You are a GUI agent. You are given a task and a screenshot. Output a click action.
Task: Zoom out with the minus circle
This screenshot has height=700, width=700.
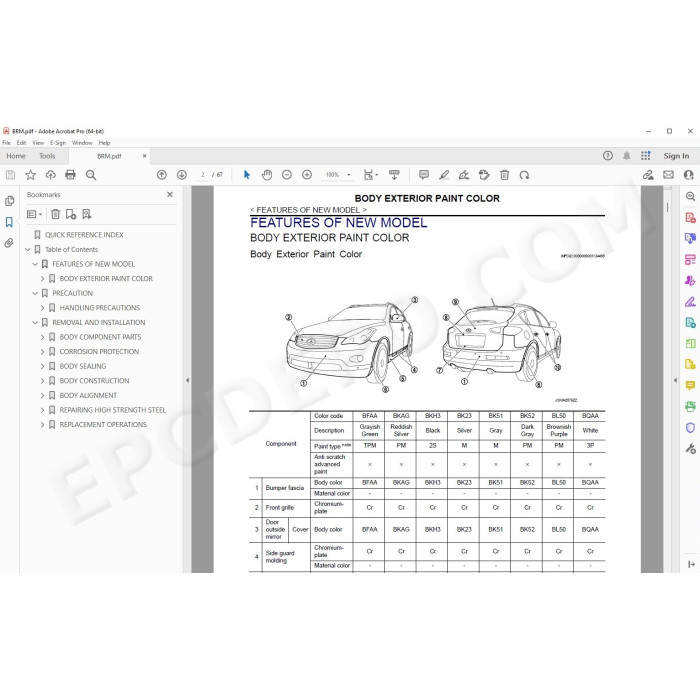coord(287,175)
